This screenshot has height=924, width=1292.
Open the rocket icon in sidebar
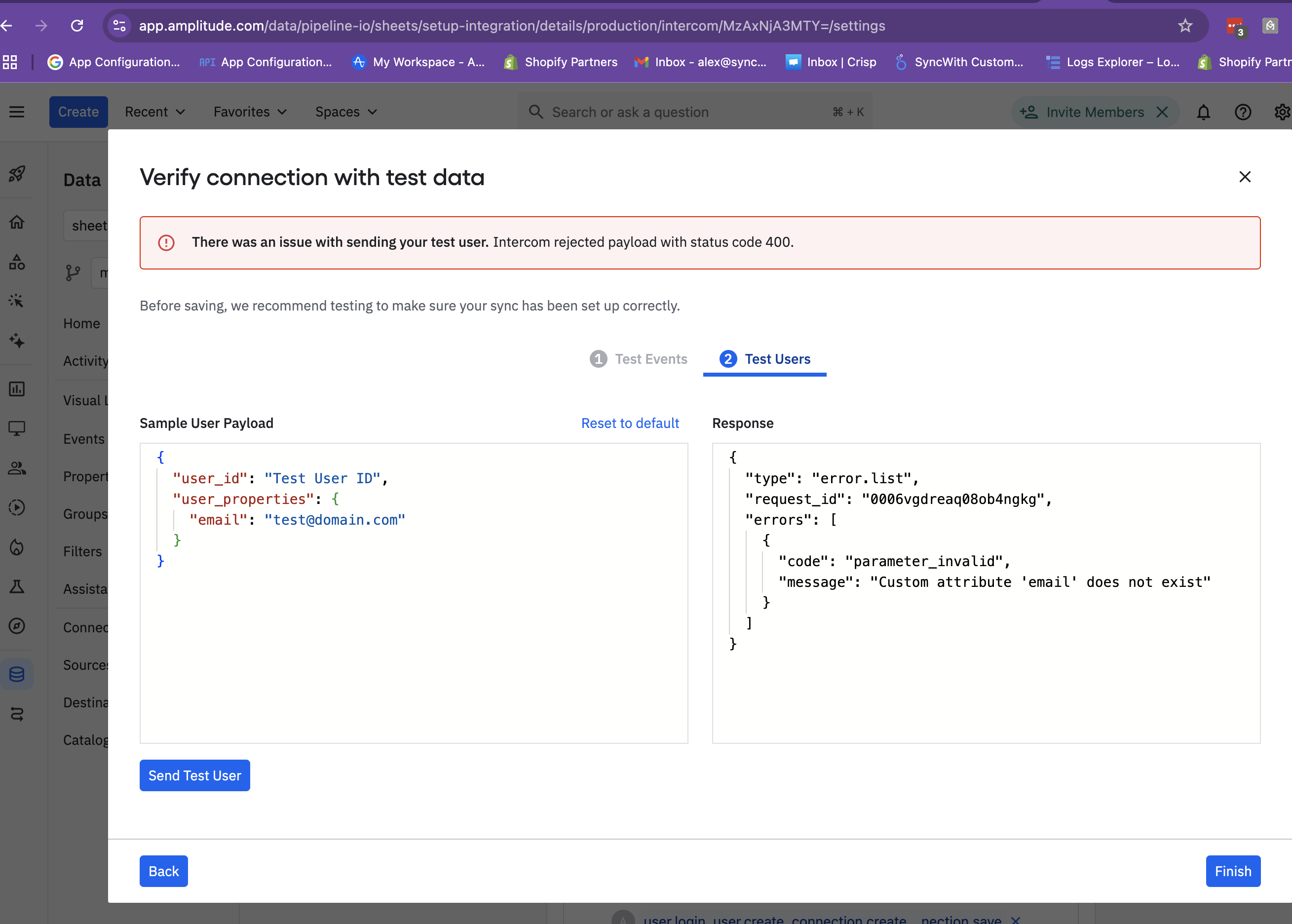tap(17, 174)
